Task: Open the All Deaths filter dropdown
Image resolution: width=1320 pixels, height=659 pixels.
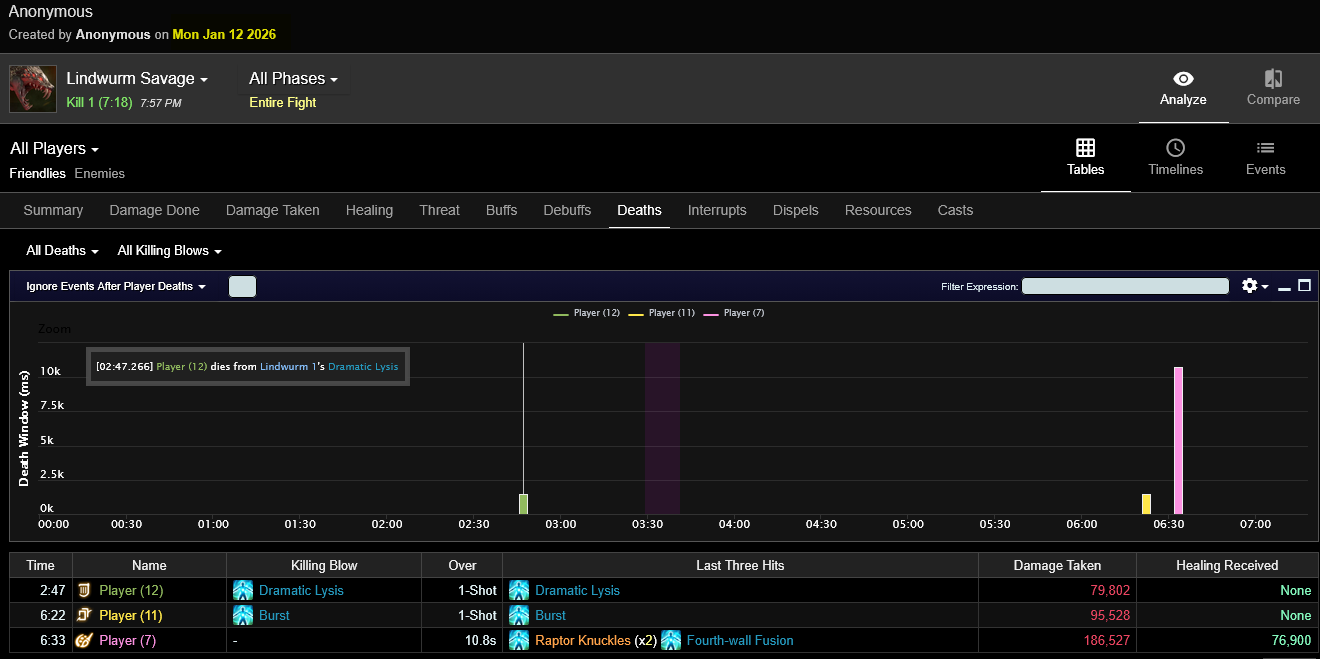Action: tap(63, 251)
